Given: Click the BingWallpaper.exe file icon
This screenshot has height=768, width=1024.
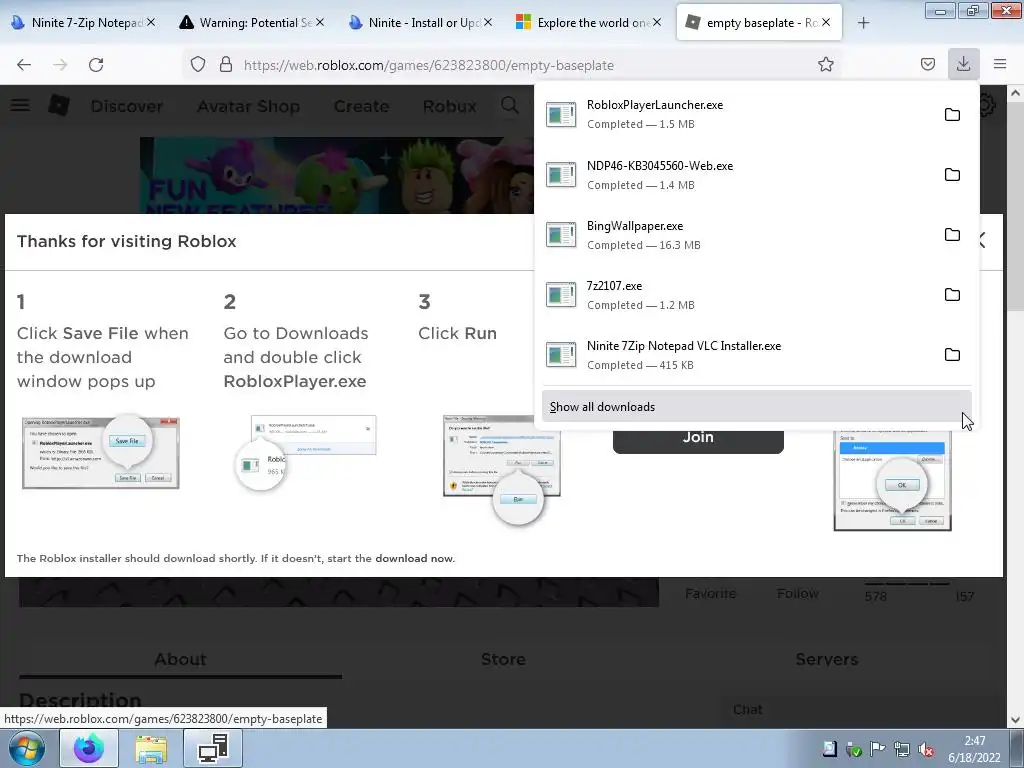Looking at the screenshot, I should 561,234.
